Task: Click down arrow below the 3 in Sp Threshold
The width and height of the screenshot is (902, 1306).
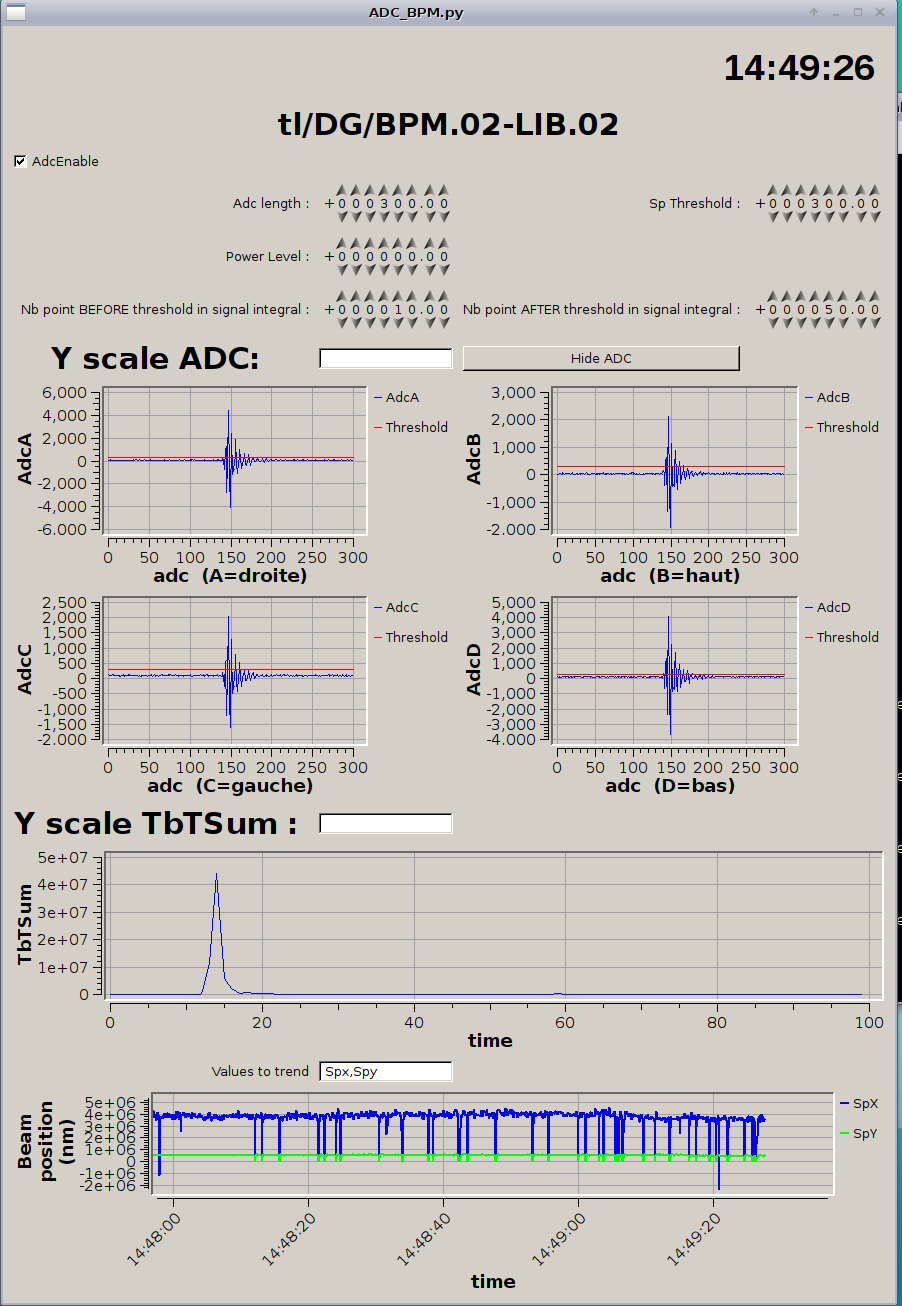Action: pos(816,217)
